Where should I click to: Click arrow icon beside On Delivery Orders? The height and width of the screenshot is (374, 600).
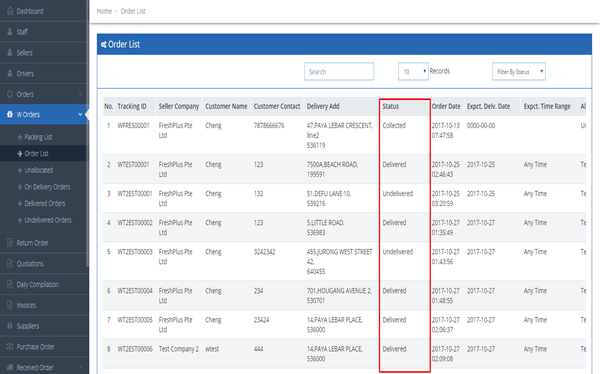pyautogui.click(x=20, y=187)
